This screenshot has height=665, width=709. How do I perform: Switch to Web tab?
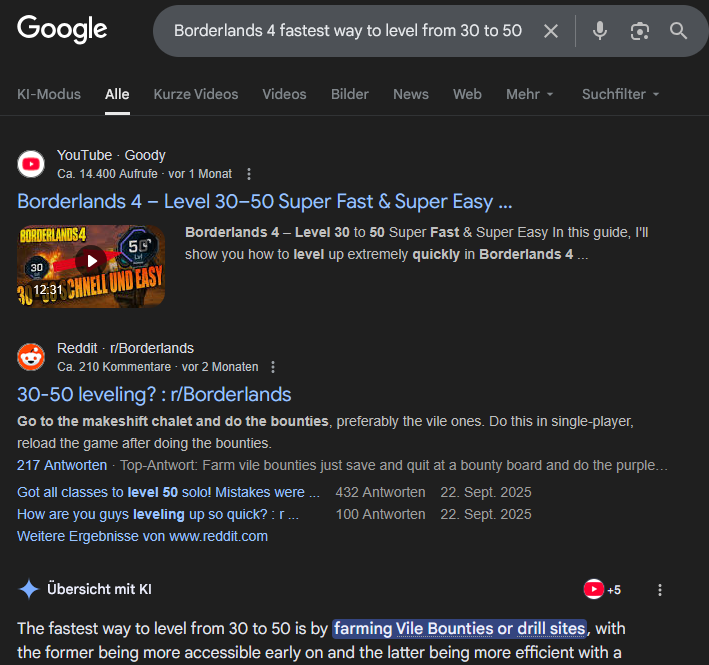point(467,94)
